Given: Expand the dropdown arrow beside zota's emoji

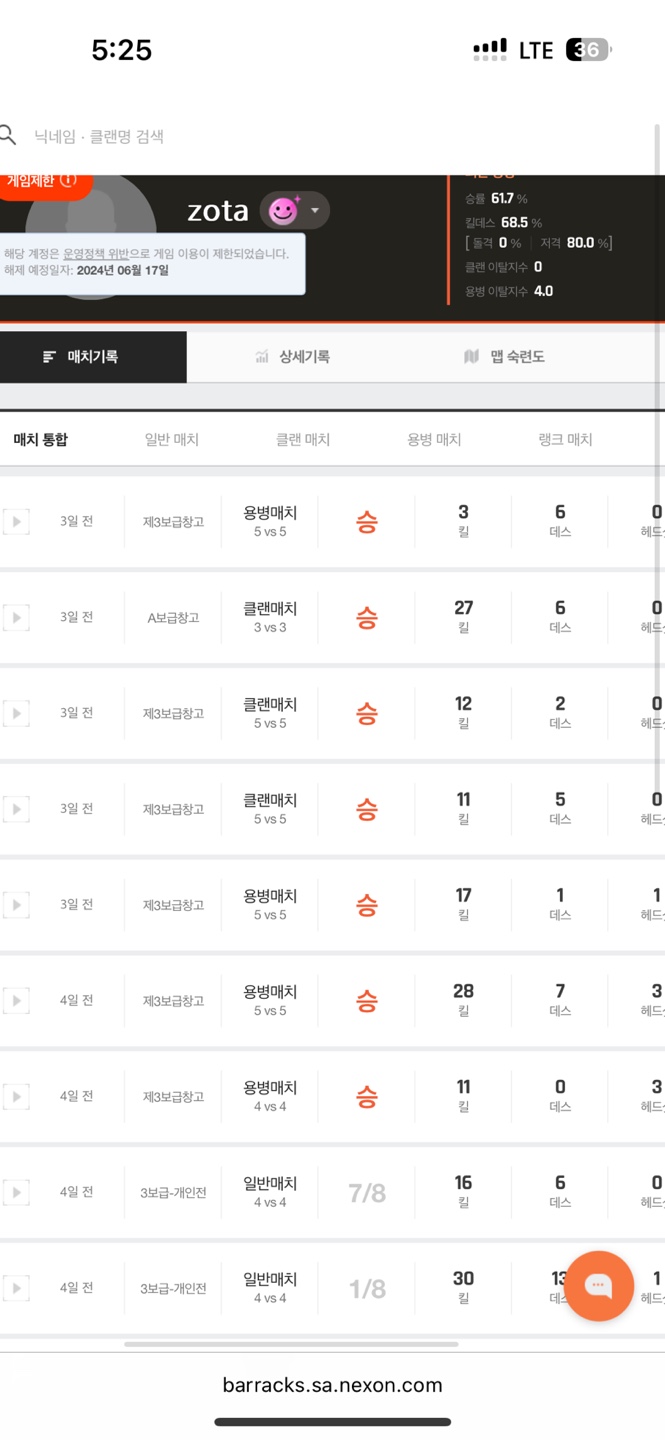Looking at the screenshot, I should pyautogui.click(x=315, y=210).
